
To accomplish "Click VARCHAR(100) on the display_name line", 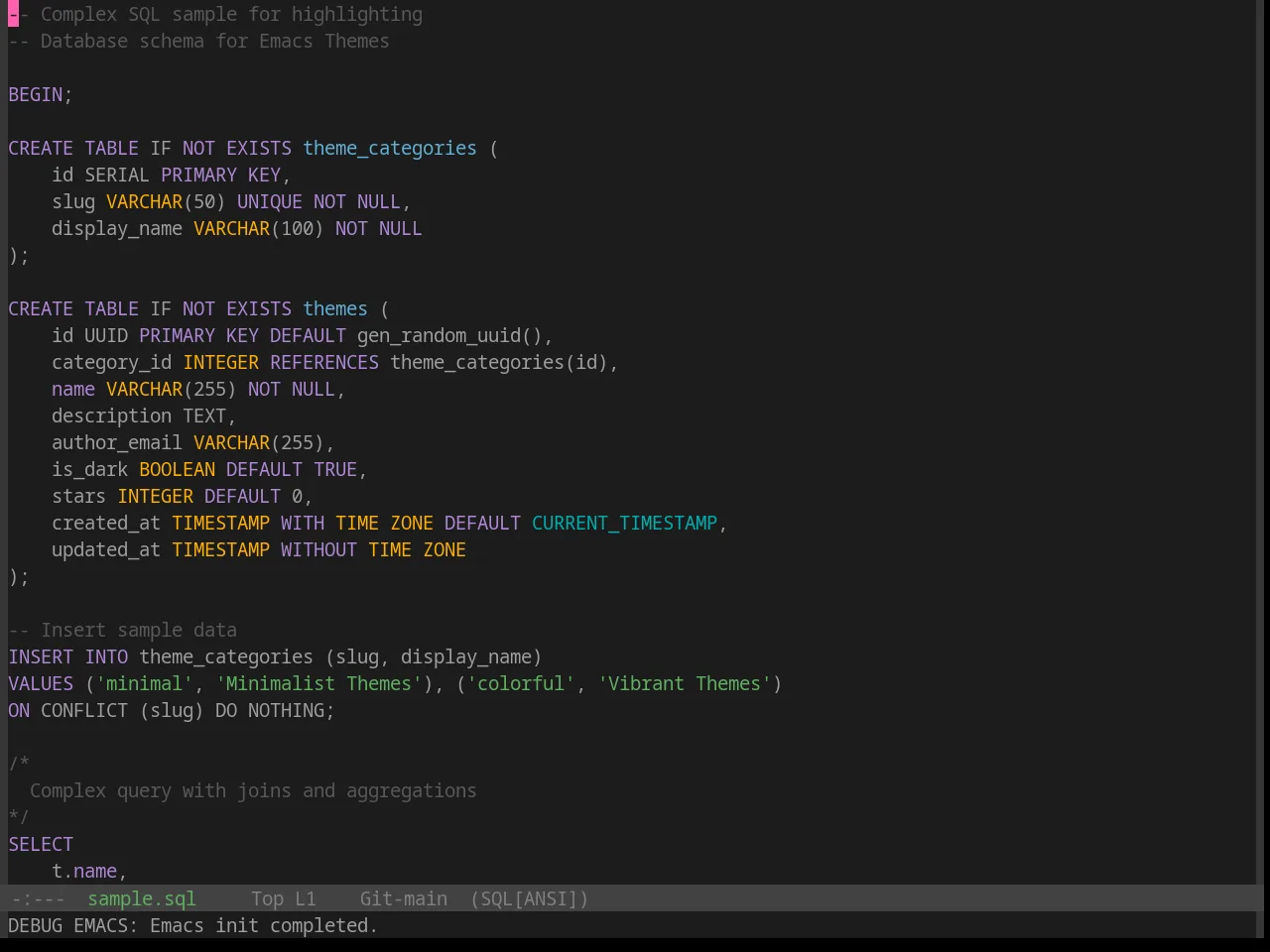I will [259, 228].
